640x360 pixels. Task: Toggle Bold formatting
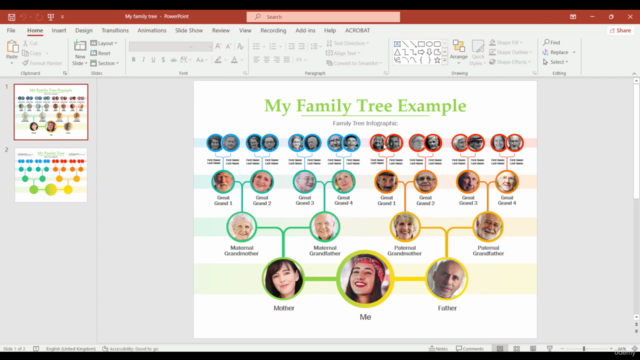pyautogui.click(x=133, y=60)
